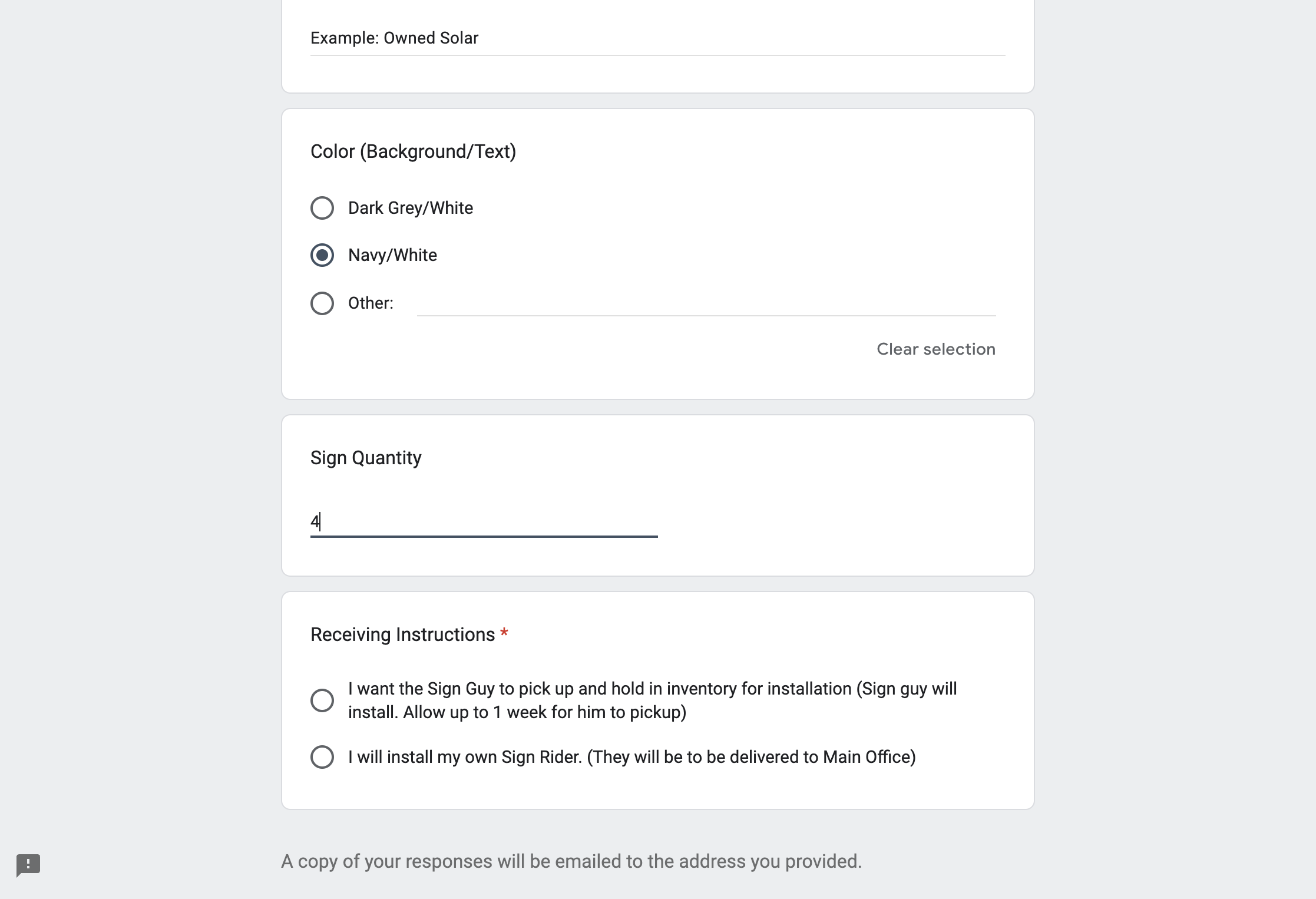Select Sign Guy pick up and hold option
The image size is (1316, 899).
[x=322, y=700]
